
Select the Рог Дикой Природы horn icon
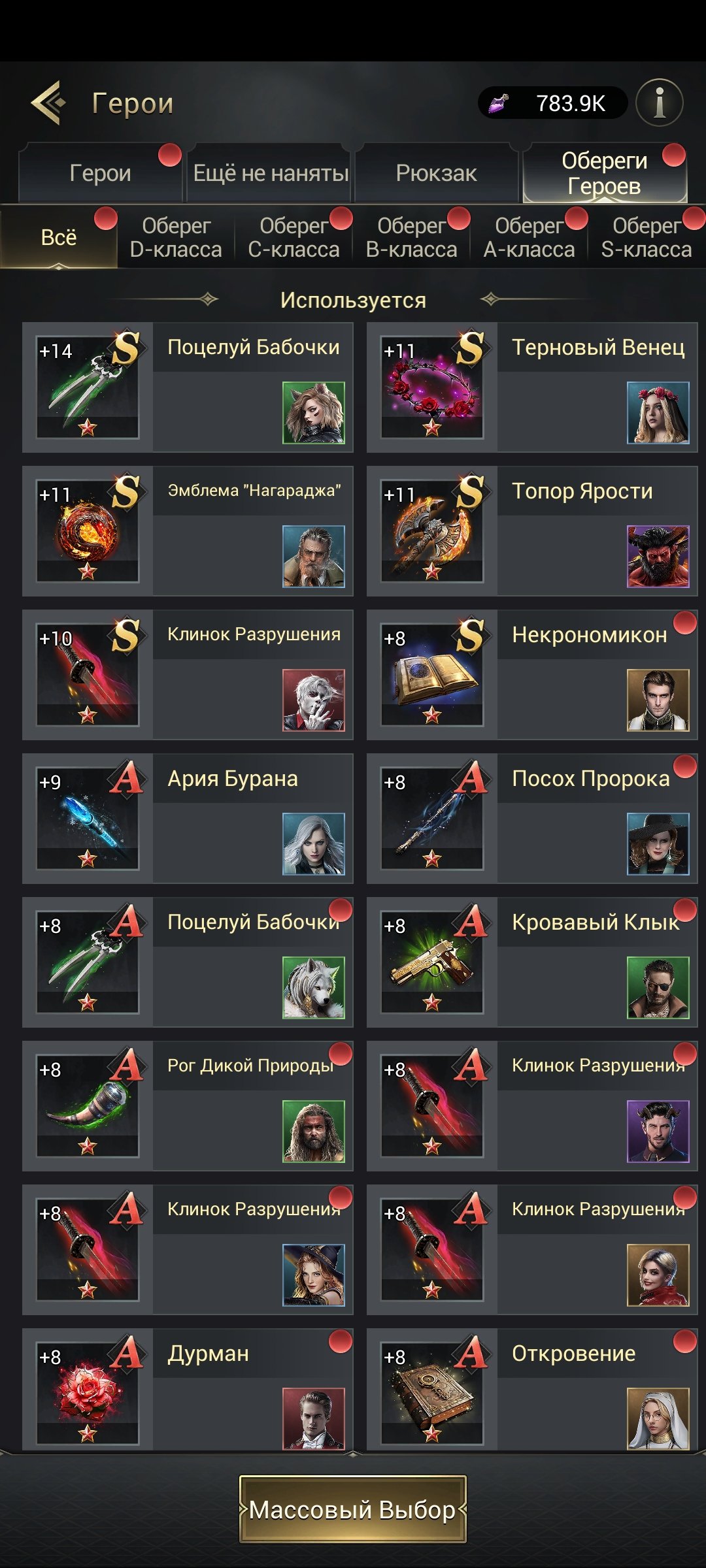tap(88, 1106)
